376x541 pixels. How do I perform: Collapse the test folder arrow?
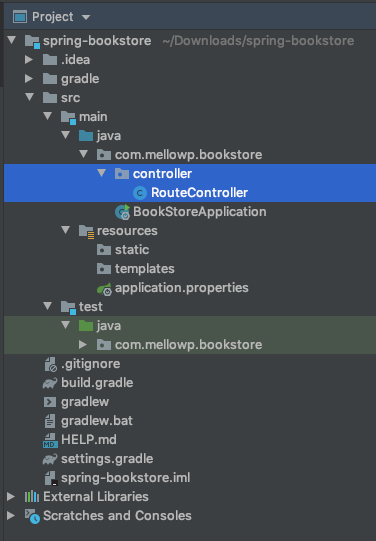(48, 306)
